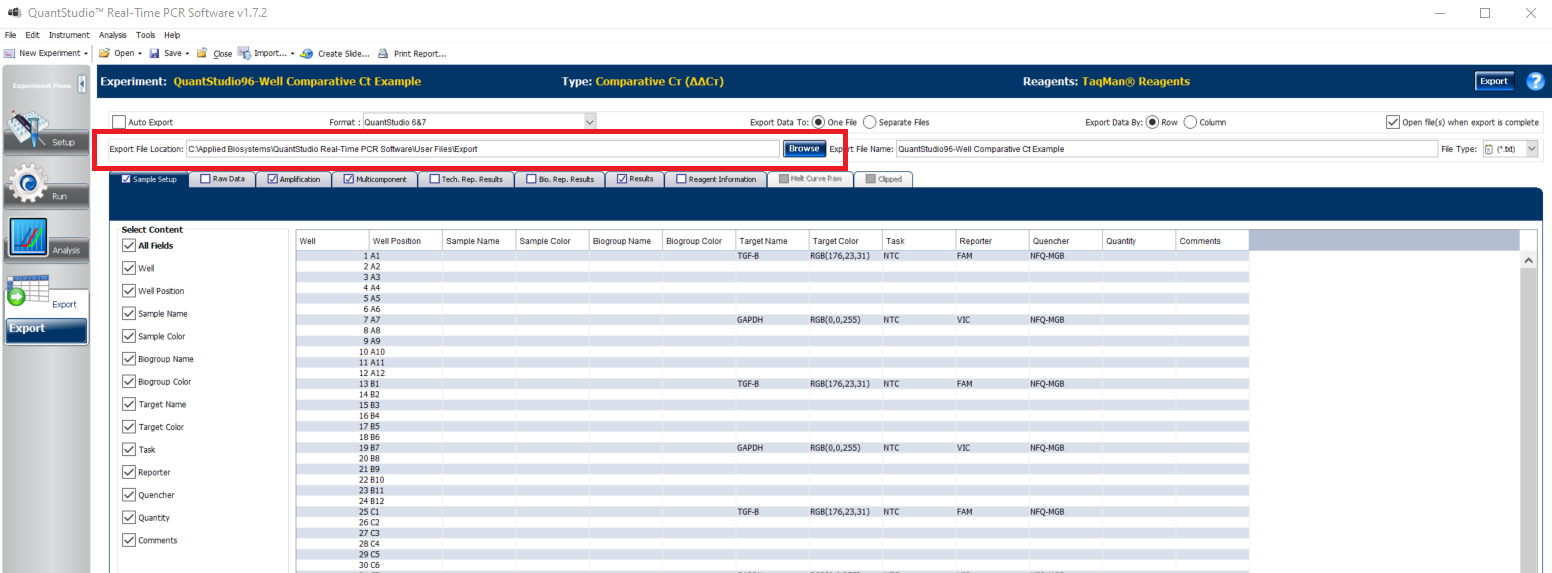
Task: Open the Setup section in Experiment Menu
Action: (44, 132)
